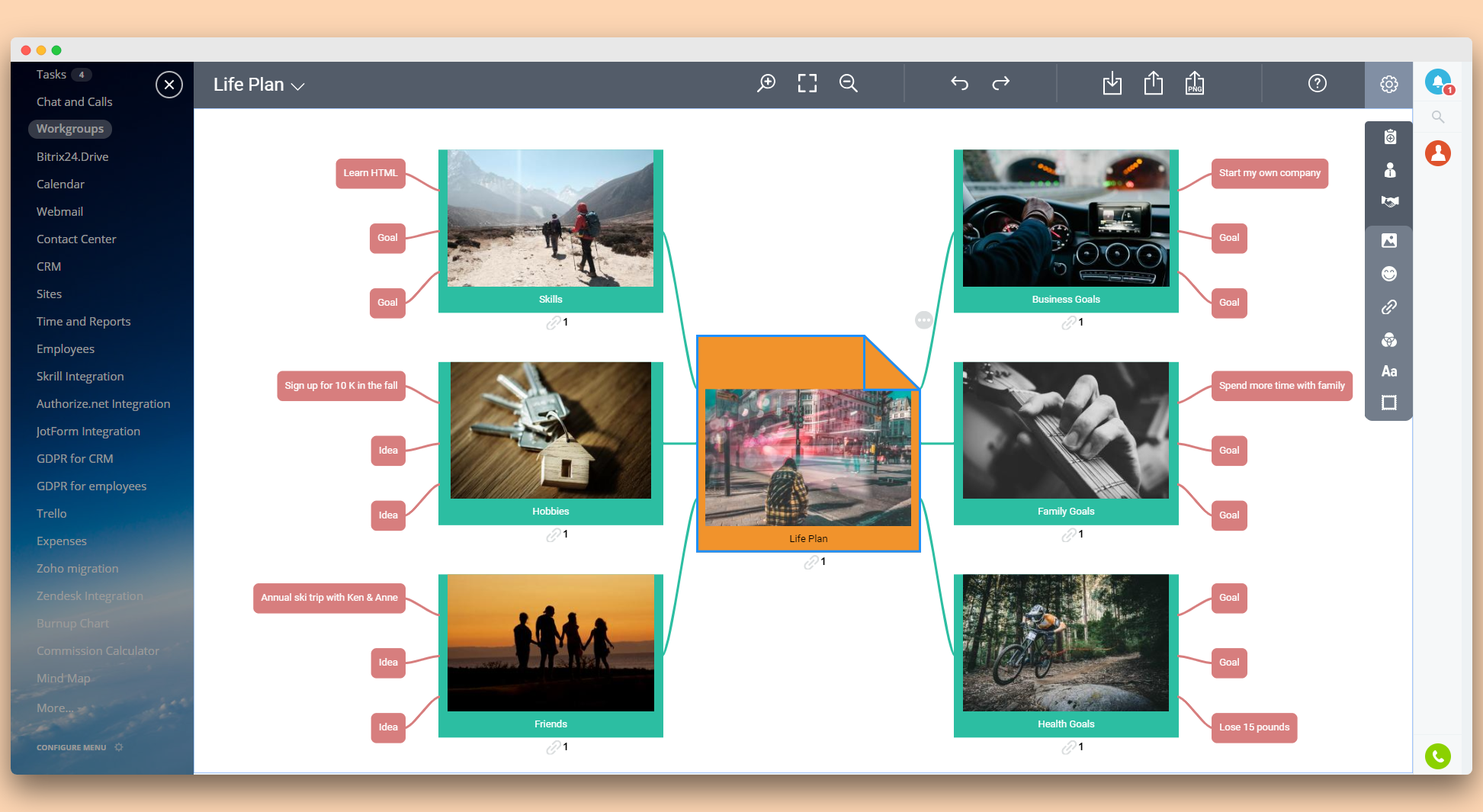This screenshot has width=1483, height=812.
Task: Click the zoom out magnifier icon
Action: click(x=849, y=83)
